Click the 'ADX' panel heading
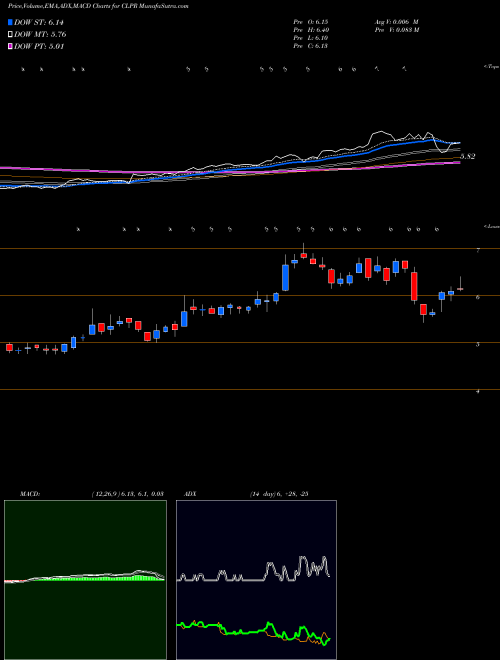 (x=190, y=493)
